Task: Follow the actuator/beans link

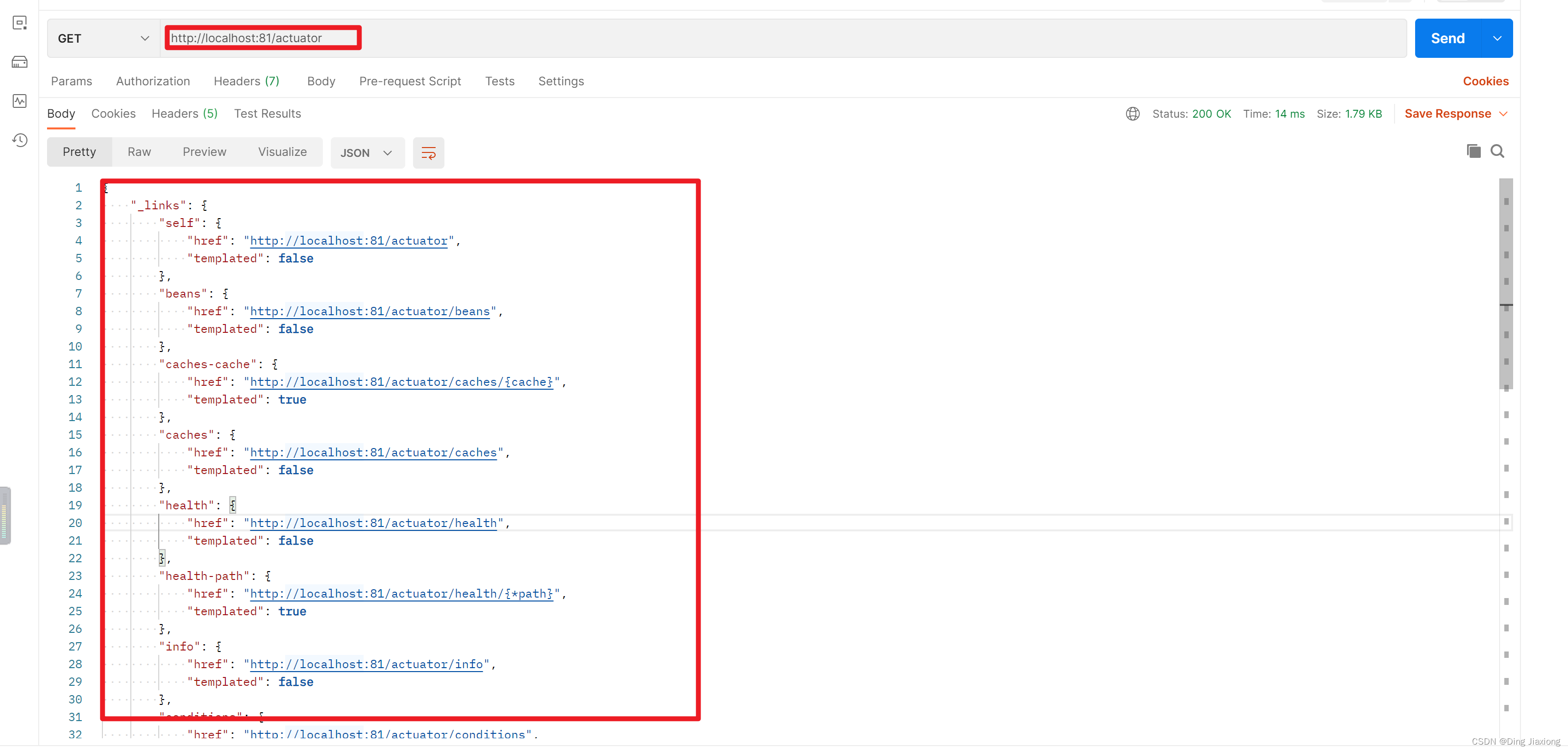Action: [x=370, y=312]
